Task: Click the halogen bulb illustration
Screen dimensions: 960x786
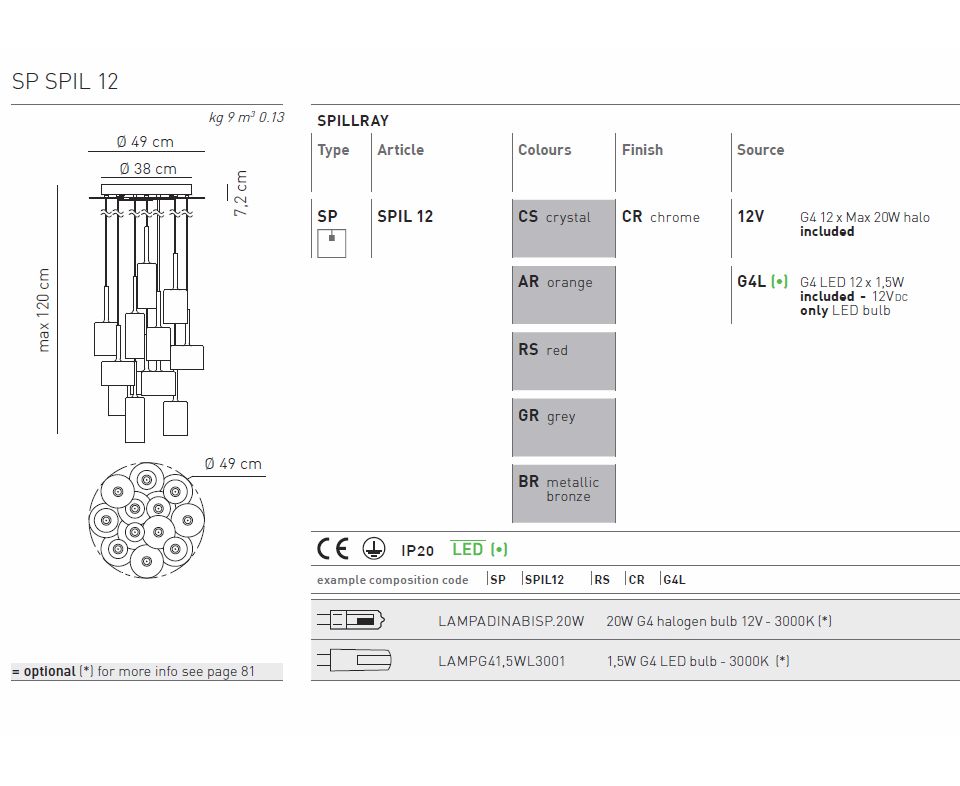Action: tap(352, 621)
